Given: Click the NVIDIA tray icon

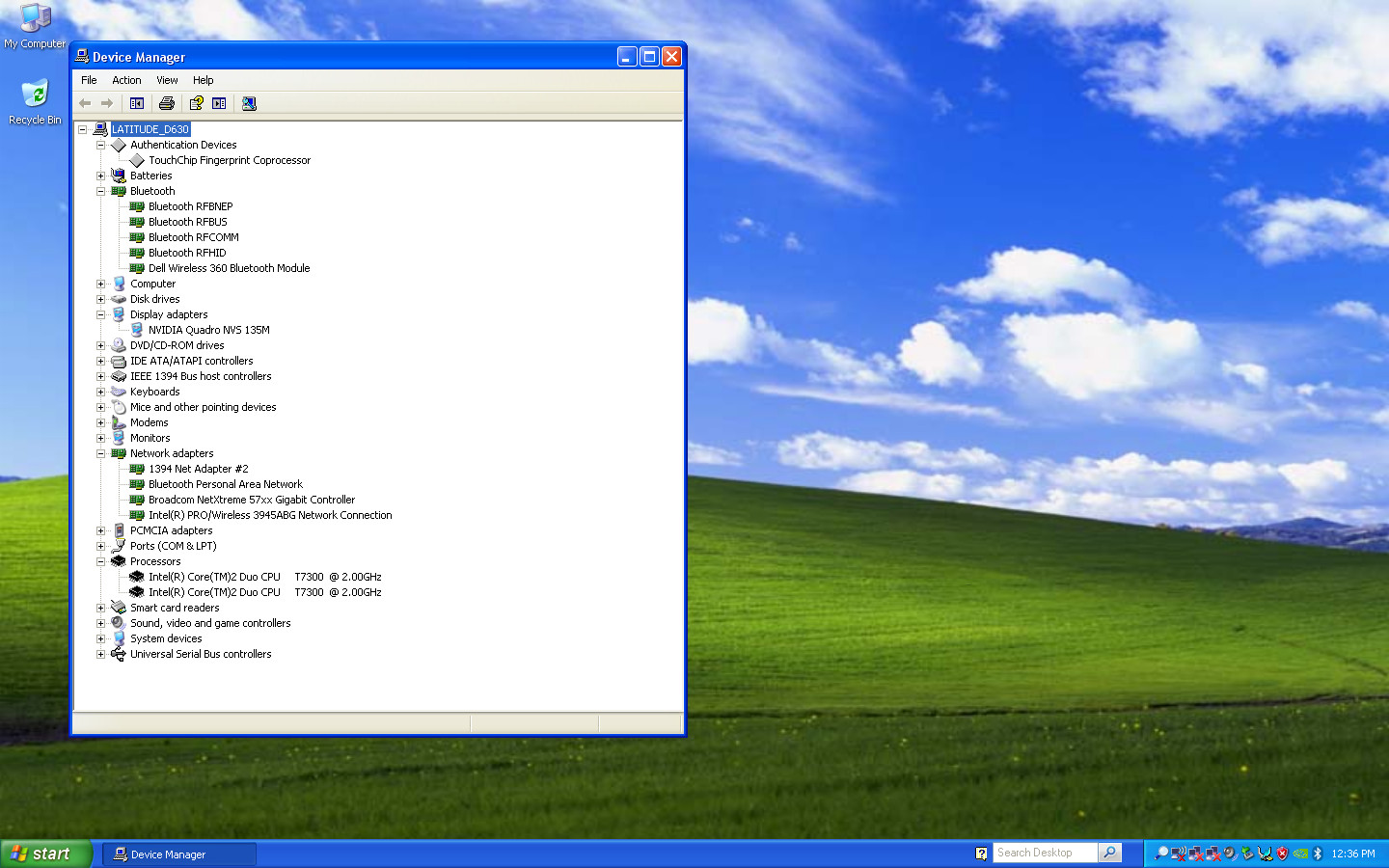Looking at the screenshot, I should click(1300, 854).
